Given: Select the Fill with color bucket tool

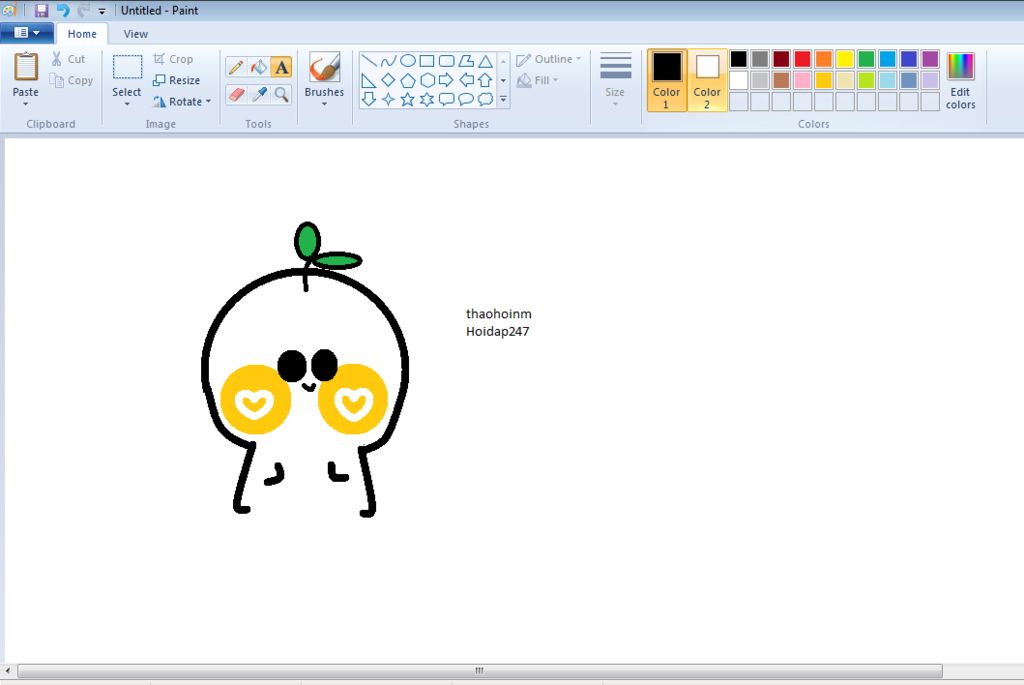Looking at the screenshot, I should (259, 67).
